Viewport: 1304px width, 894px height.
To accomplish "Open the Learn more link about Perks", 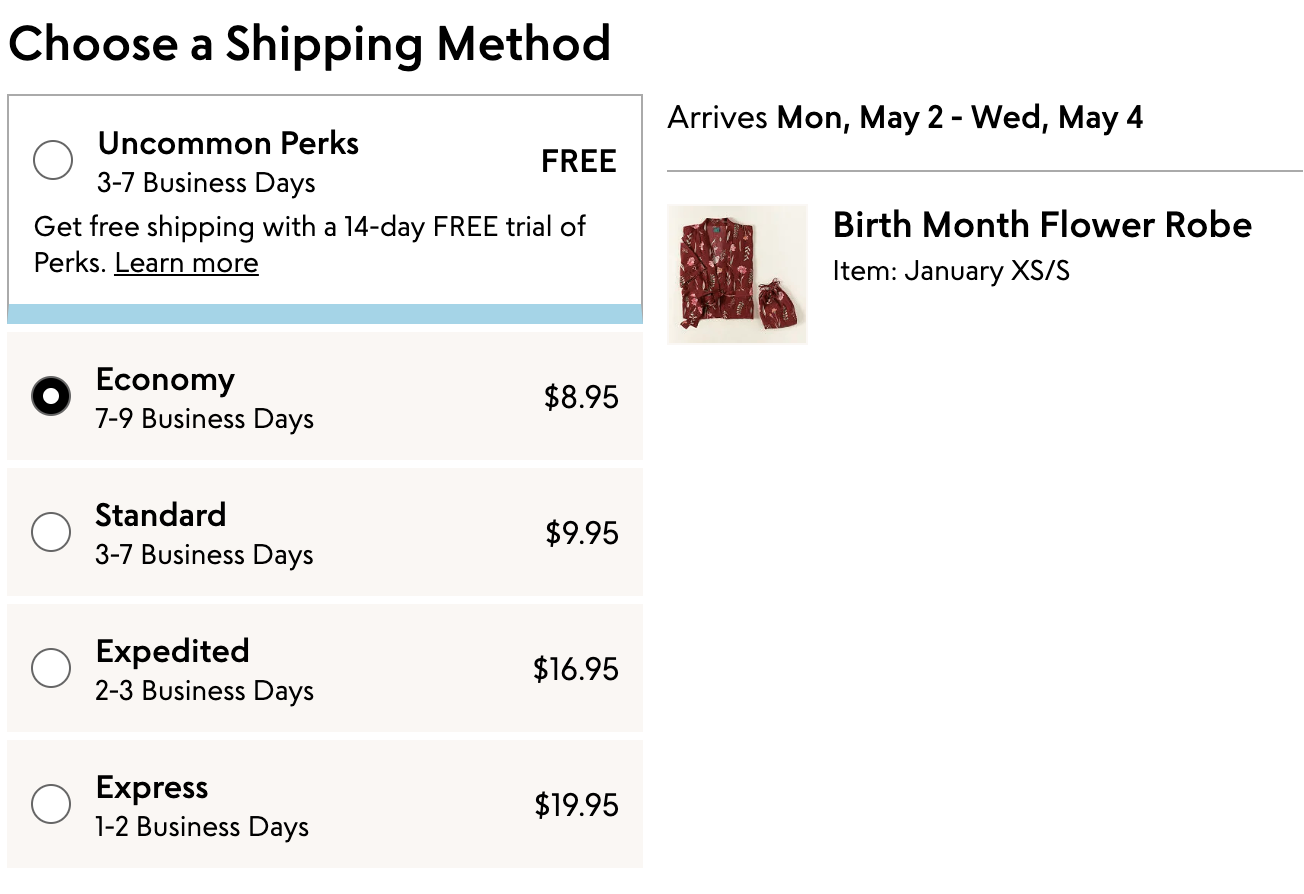I will click(x=187, y=263).
